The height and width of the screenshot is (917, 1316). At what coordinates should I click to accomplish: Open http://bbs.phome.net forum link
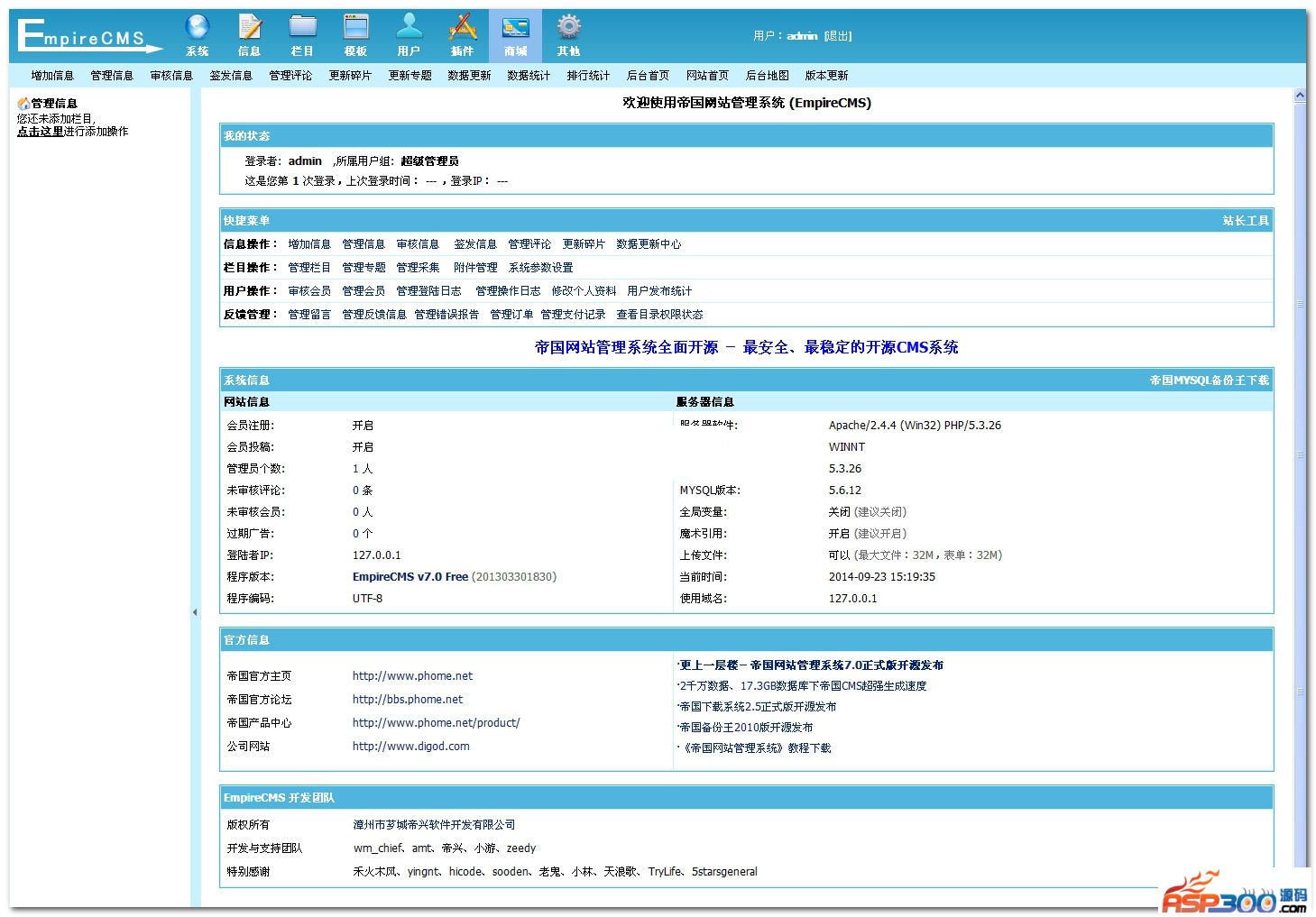point(408,700)
